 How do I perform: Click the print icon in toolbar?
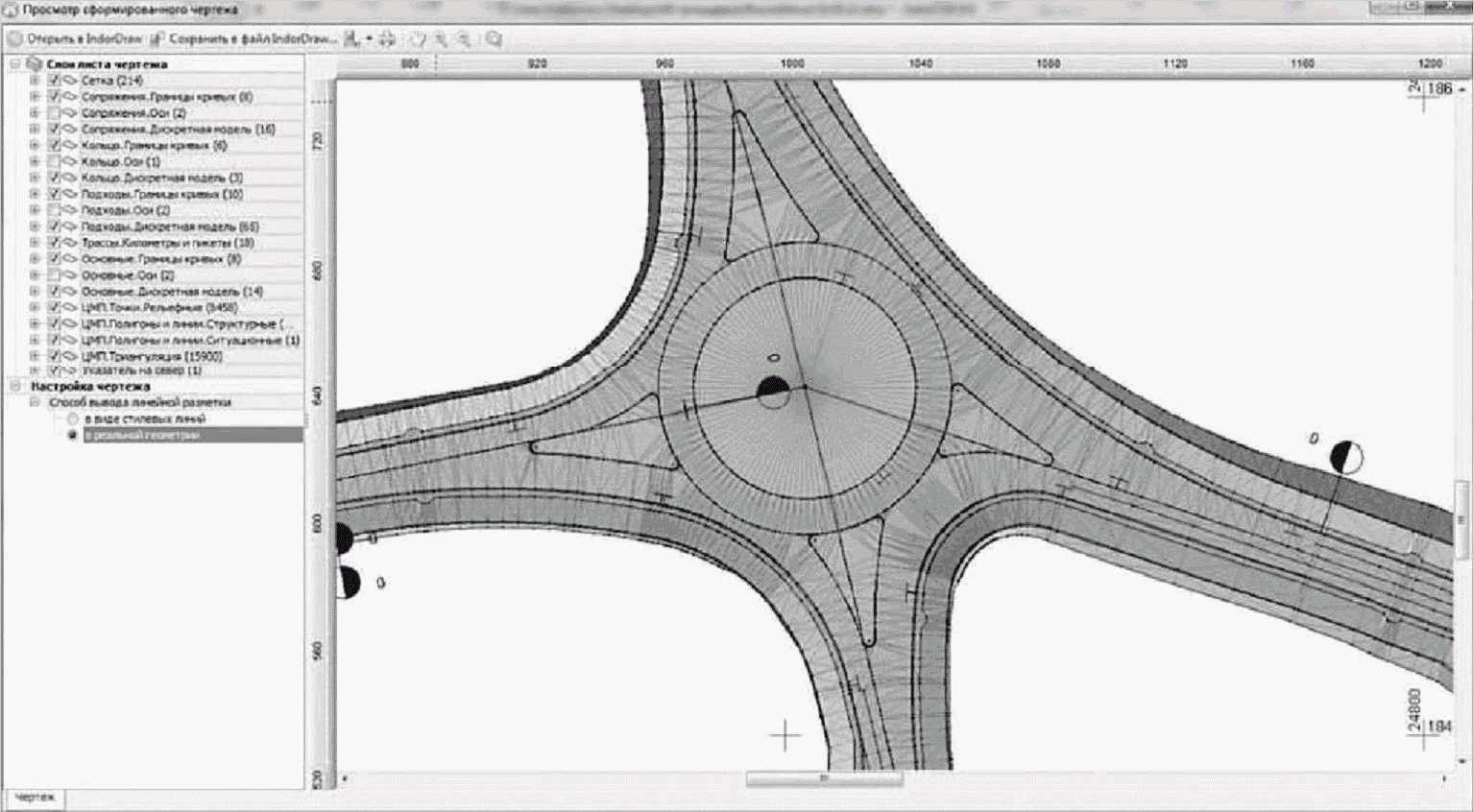click(x=387, y=39)
